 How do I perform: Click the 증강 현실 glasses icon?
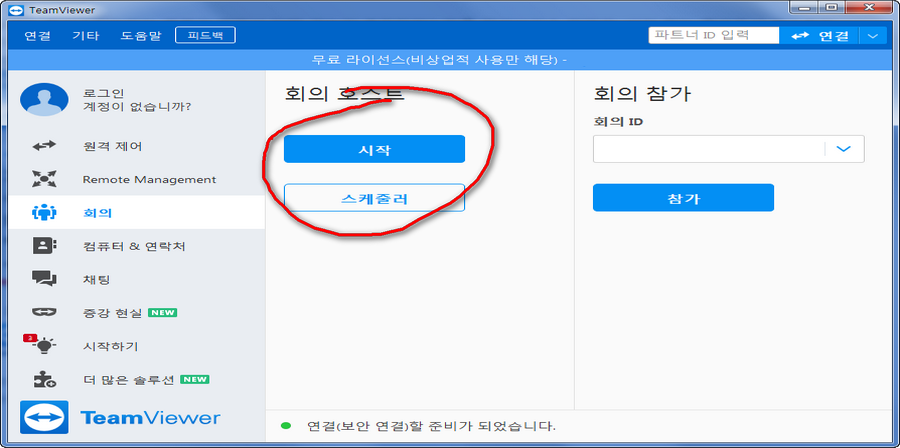[44, 313]
